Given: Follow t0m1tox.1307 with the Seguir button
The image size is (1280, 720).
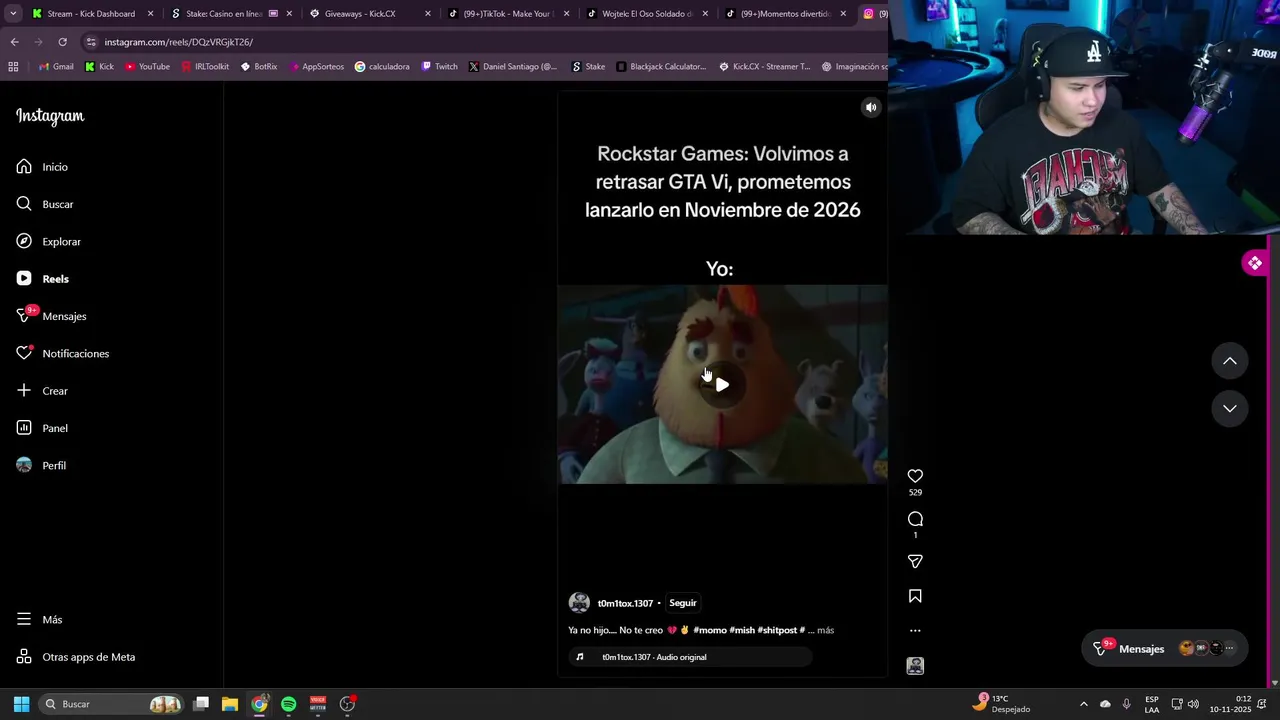Looking at the screenshot, I should [x=683, y=603].
